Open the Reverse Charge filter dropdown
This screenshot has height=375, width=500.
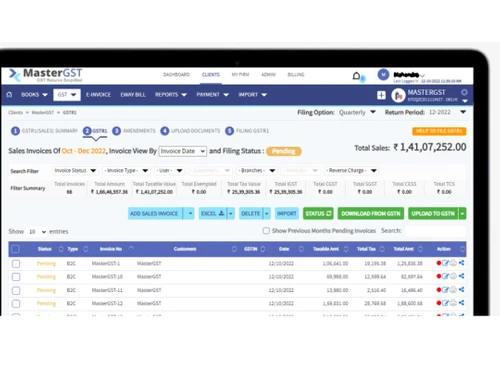[351, 171]
